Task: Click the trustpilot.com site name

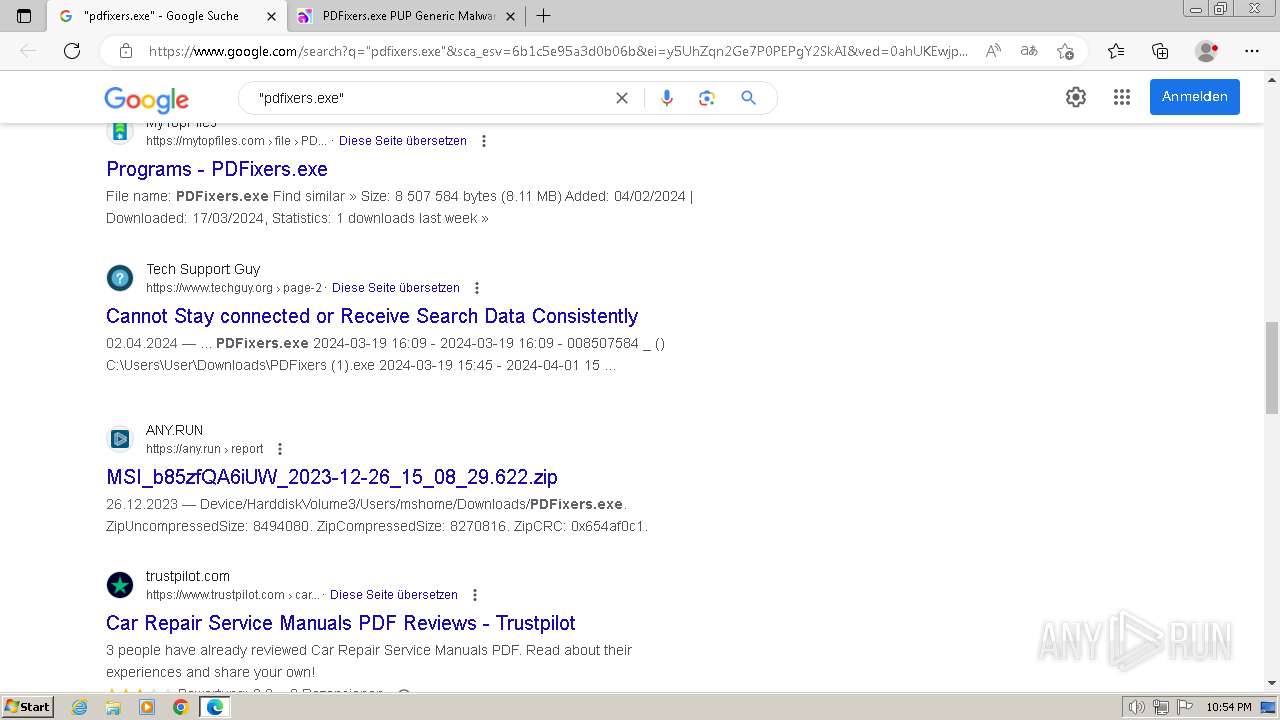Action: (x=188, y=576)
